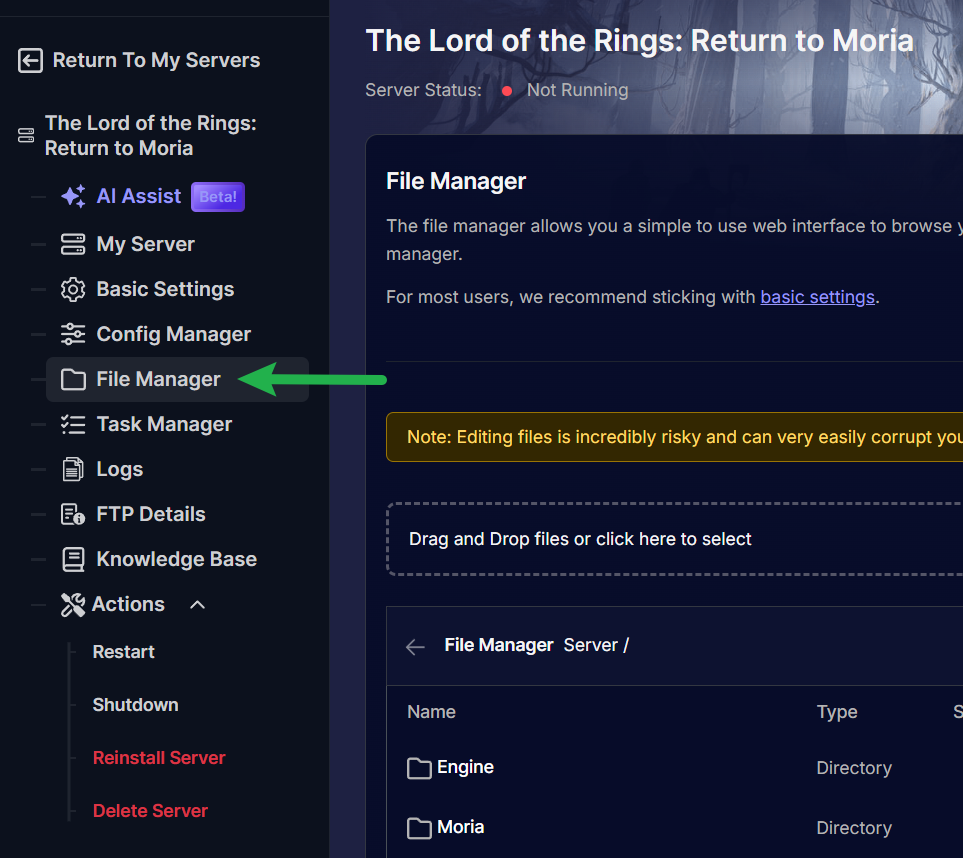Click the Logs document icon
This screenshot has width=963, height=858.
pos(73,469)
